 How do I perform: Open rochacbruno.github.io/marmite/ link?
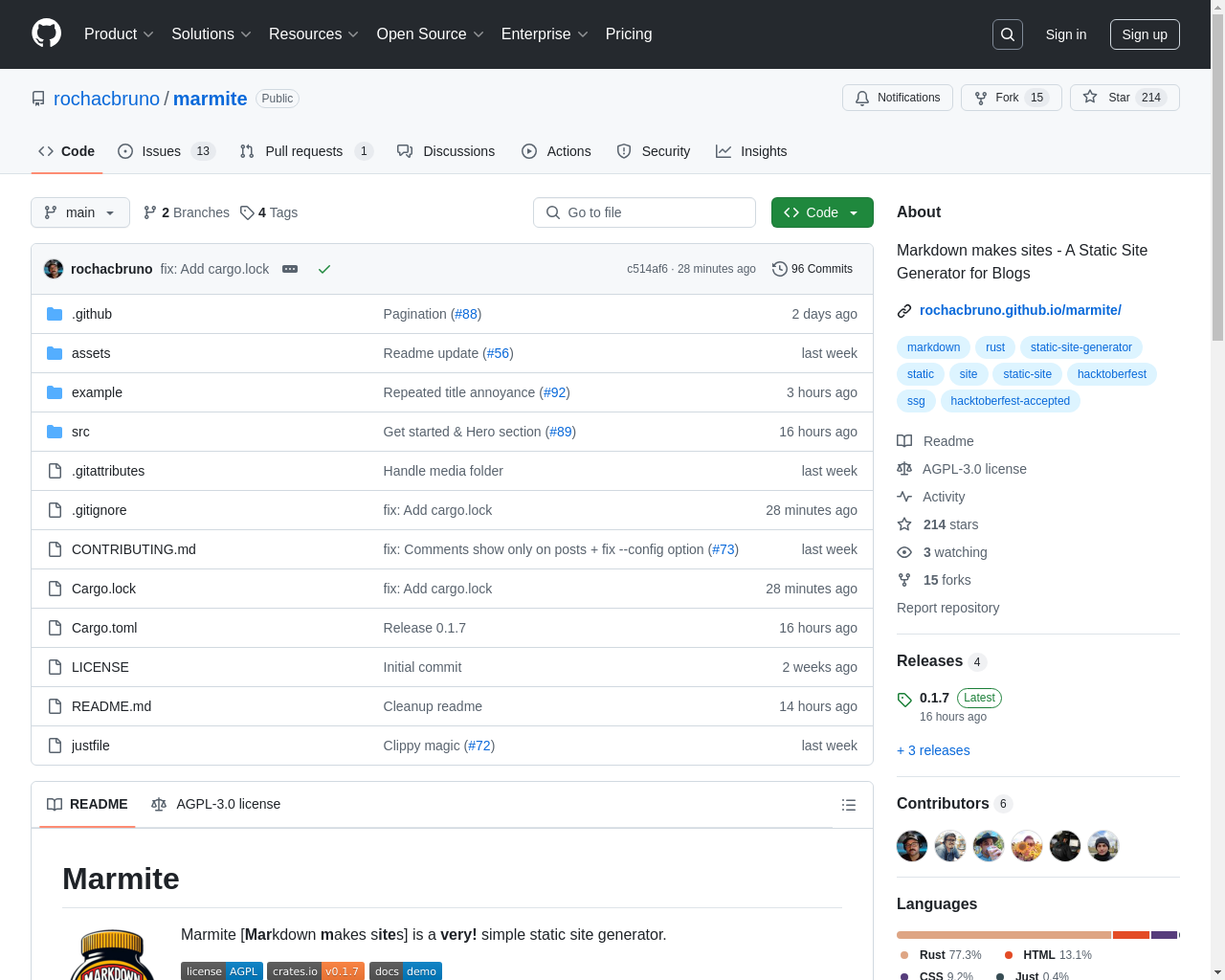tap(1020, 310)
